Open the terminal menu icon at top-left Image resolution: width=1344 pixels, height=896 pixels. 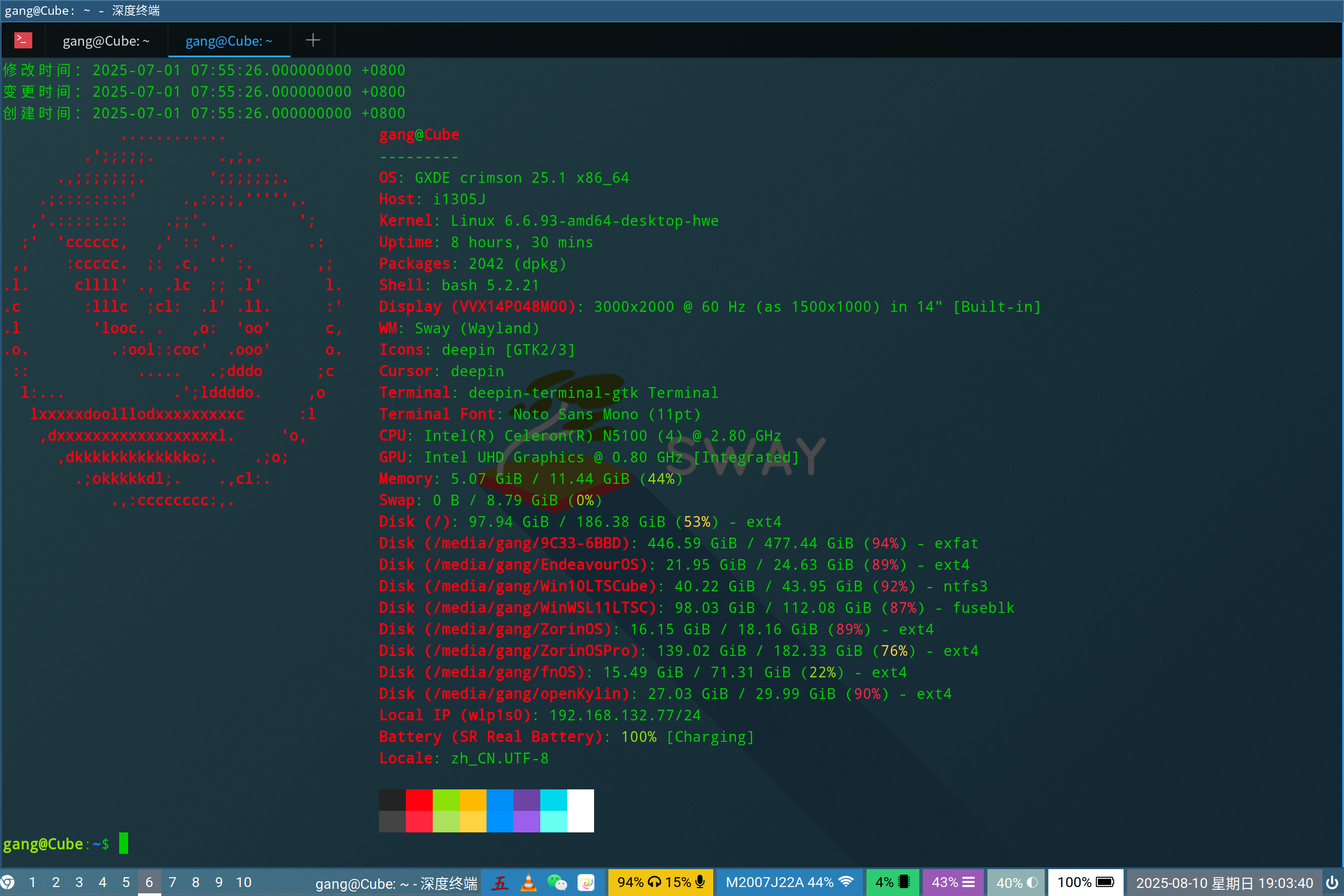23,40
